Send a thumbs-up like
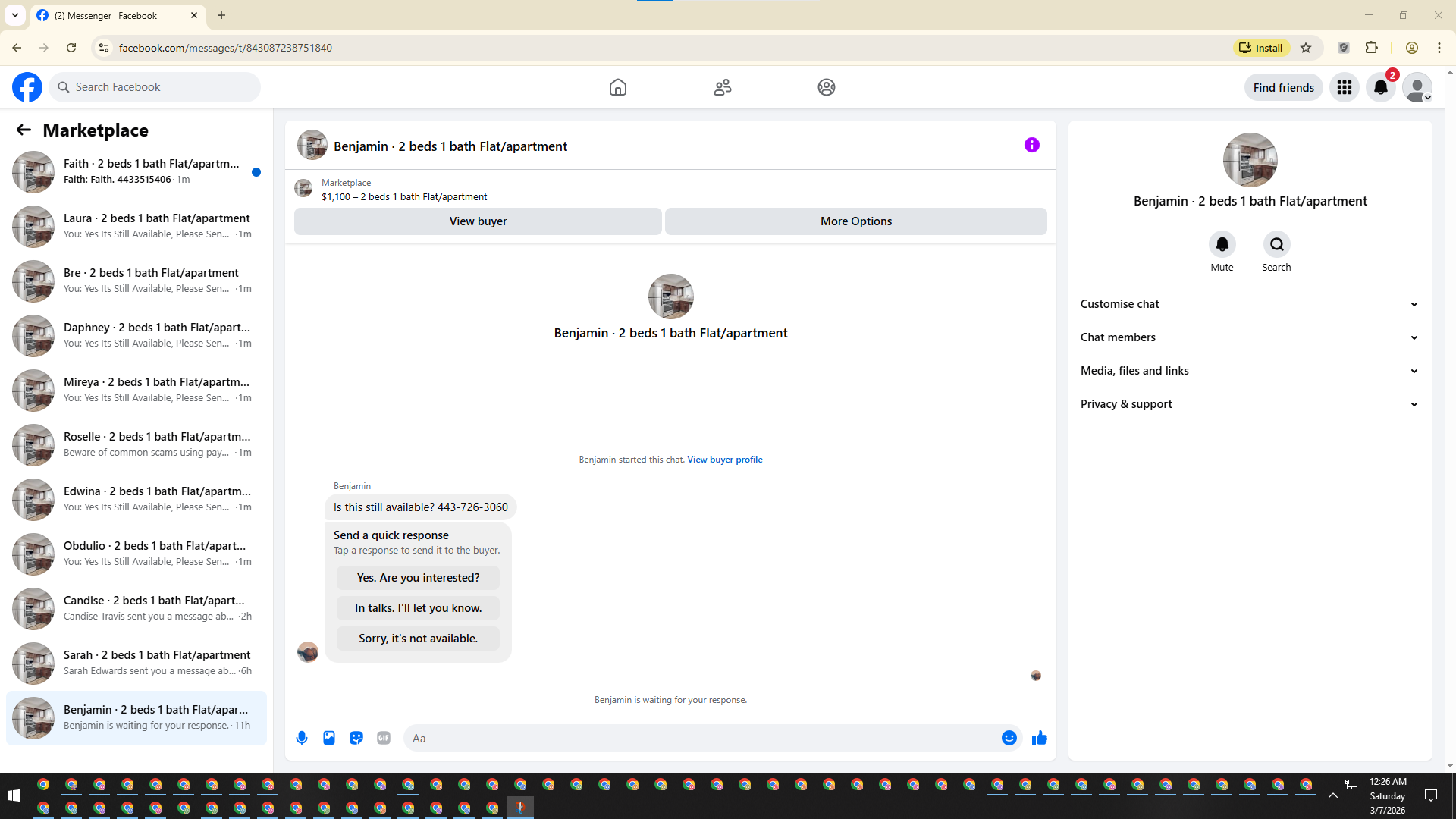 coord(1039,738)
